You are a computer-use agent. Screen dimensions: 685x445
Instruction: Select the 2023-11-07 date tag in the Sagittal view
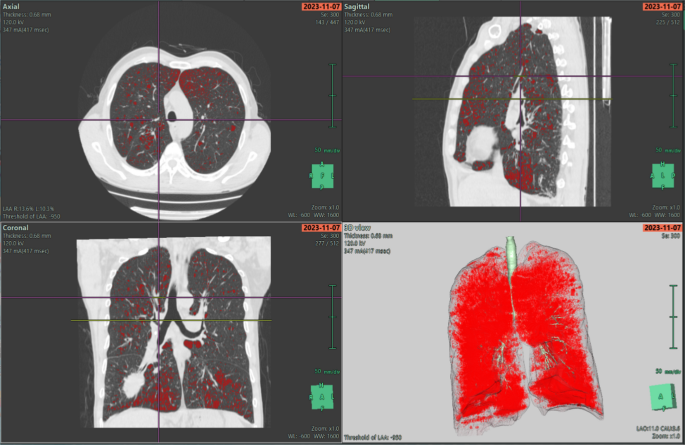662,7
